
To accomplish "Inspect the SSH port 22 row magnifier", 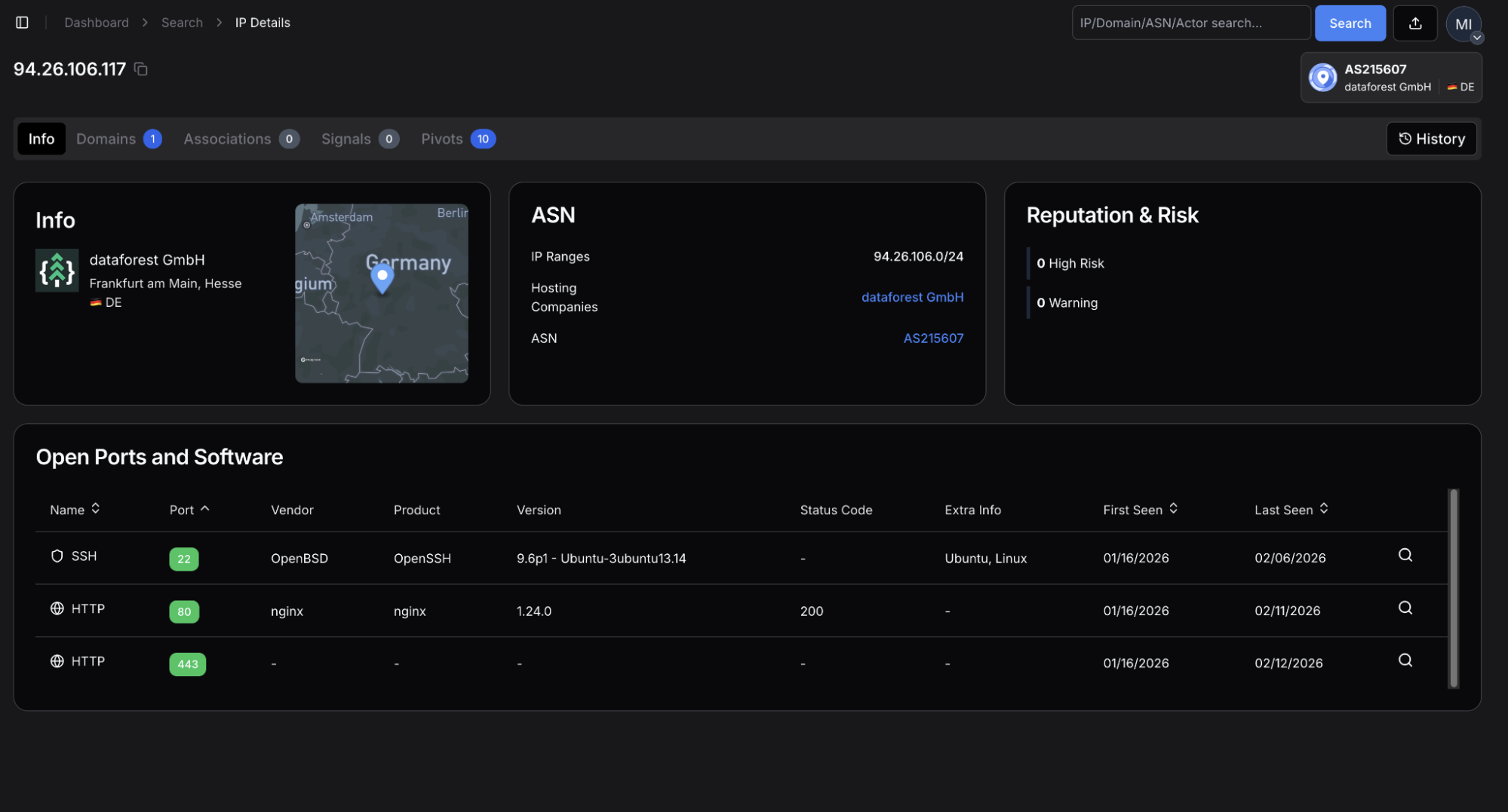I will click(x=1405, y=556).
